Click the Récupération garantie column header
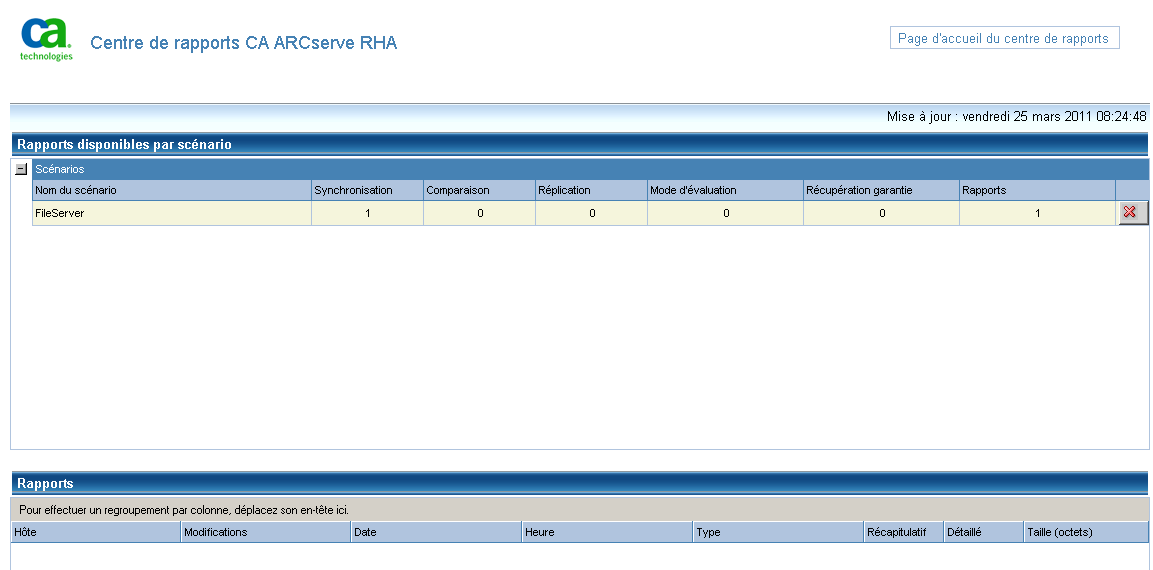1153x570 pixels. point(881,190)
